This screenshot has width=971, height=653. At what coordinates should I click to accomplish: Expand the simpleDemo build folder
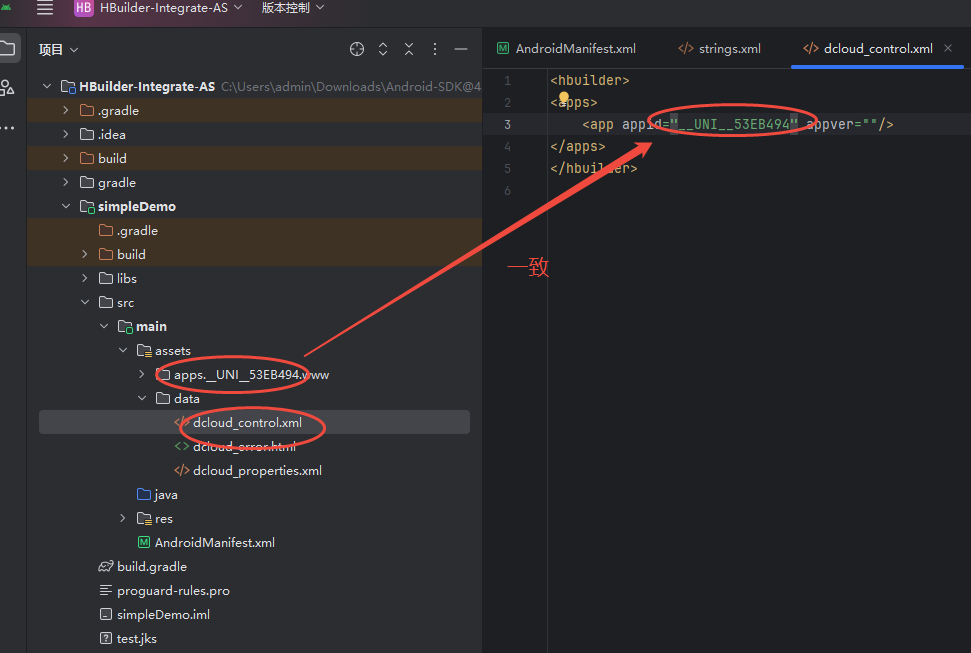(x=85, y=254)
